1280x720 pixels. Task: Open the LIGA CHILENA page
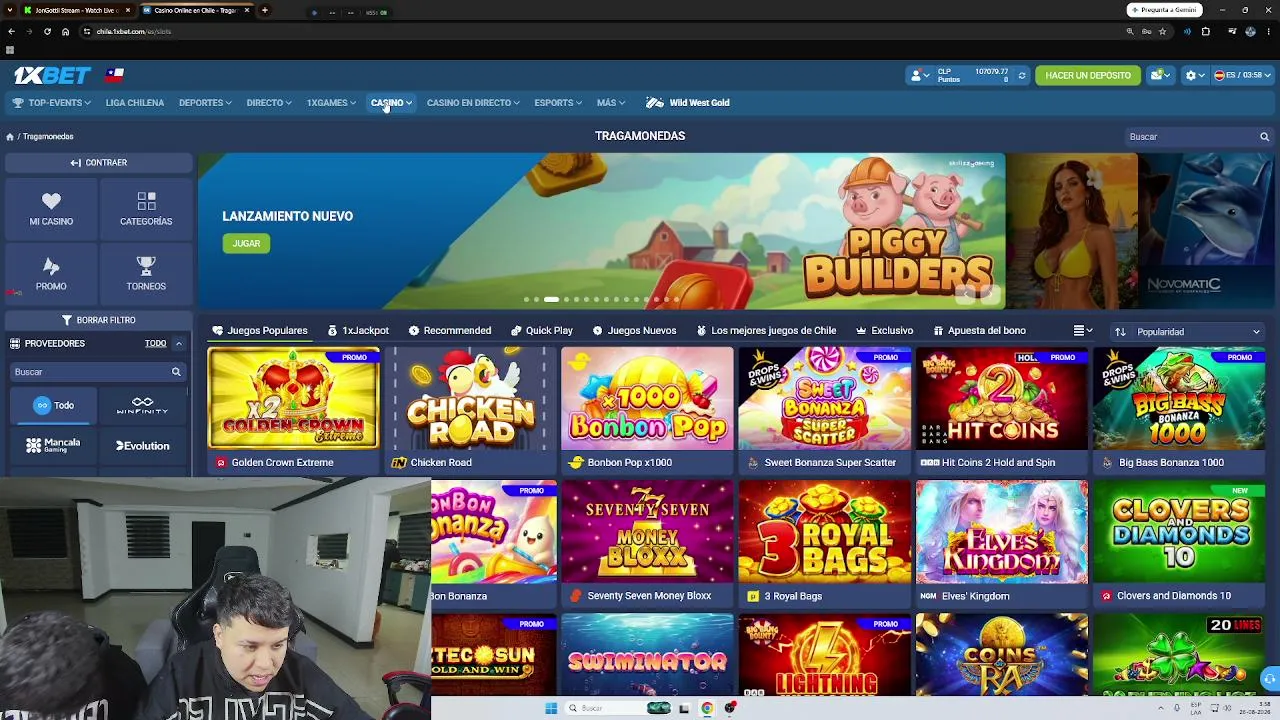135,103
